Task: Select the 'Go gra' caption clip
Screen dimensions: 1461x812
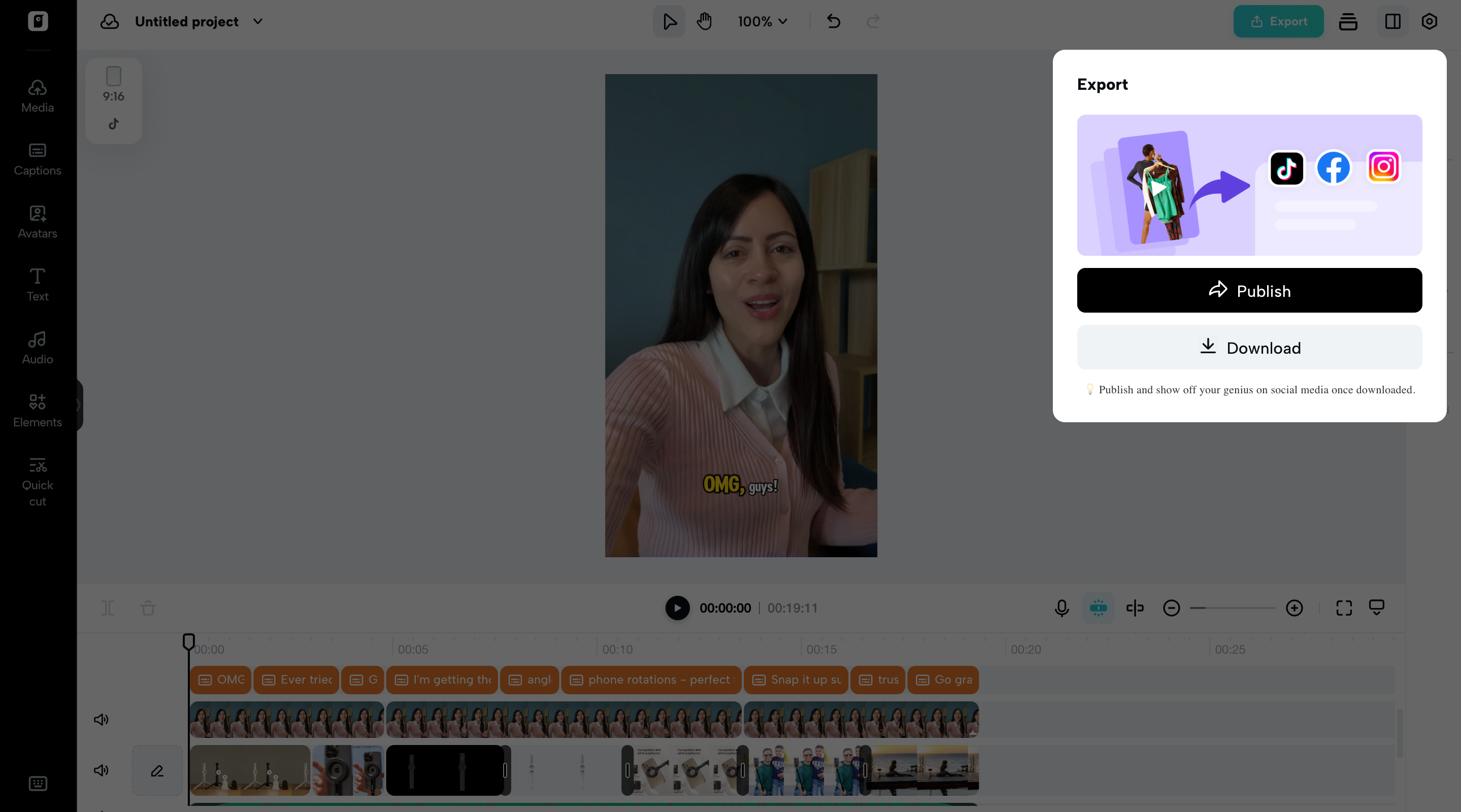Action: (943, 680)
